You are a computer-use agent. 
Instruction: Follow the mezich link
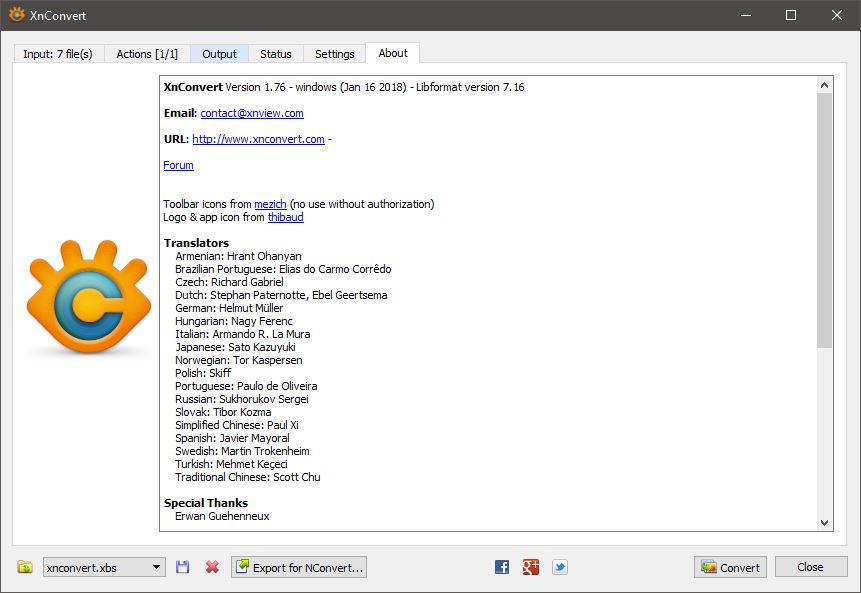pos(270,204)
